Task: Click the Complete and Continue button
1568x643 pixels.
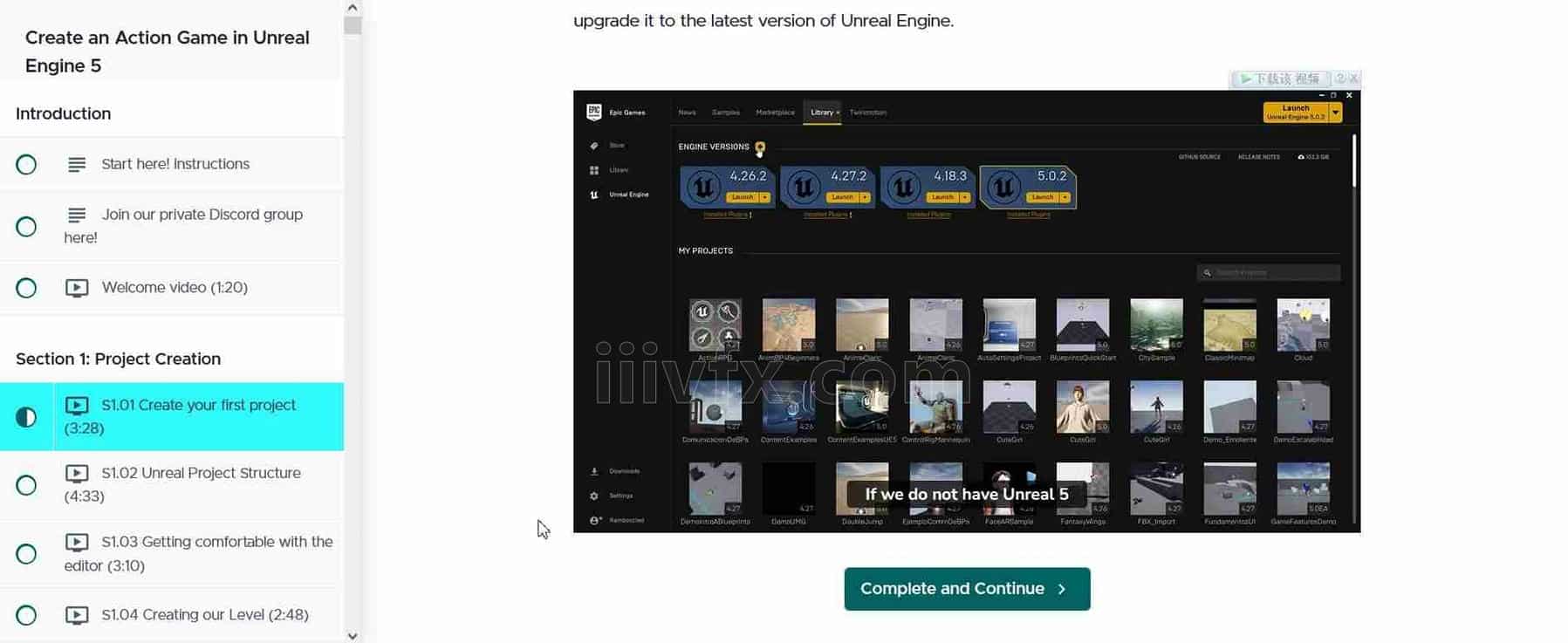Action: (x=967, y=589)
